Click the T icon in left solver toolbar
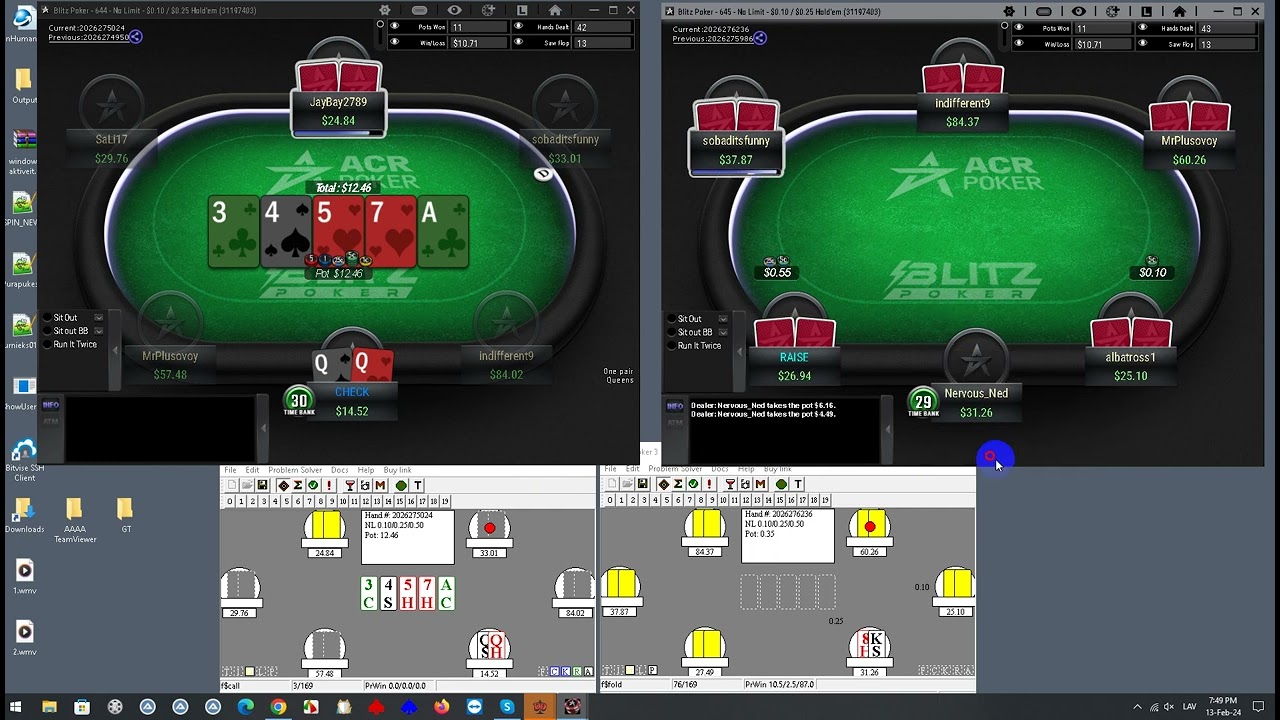This screenshot has height=720, width=1280. (417, 485)
